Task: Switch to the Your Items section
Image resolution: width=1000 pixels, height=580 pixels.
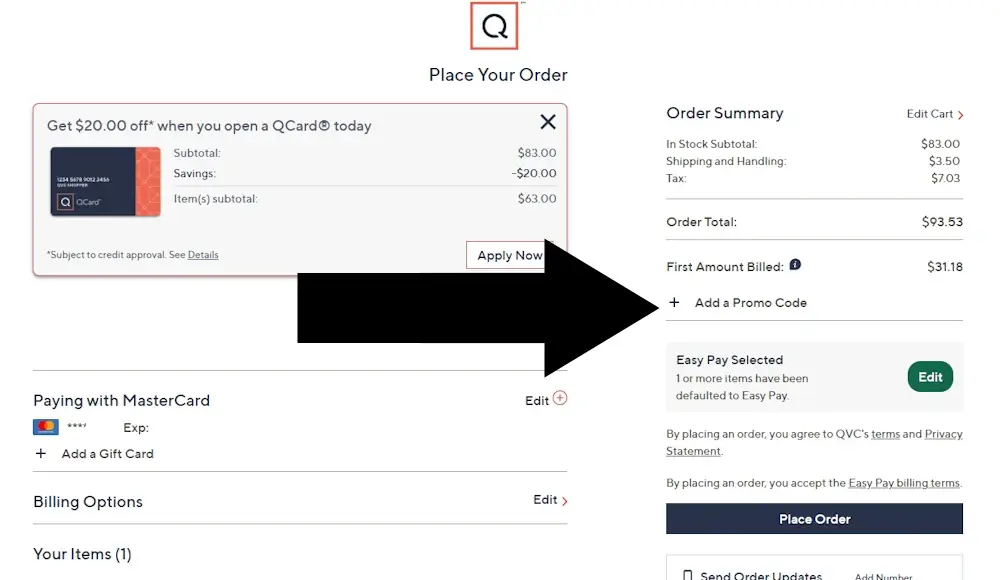Action: pos(82,553)
